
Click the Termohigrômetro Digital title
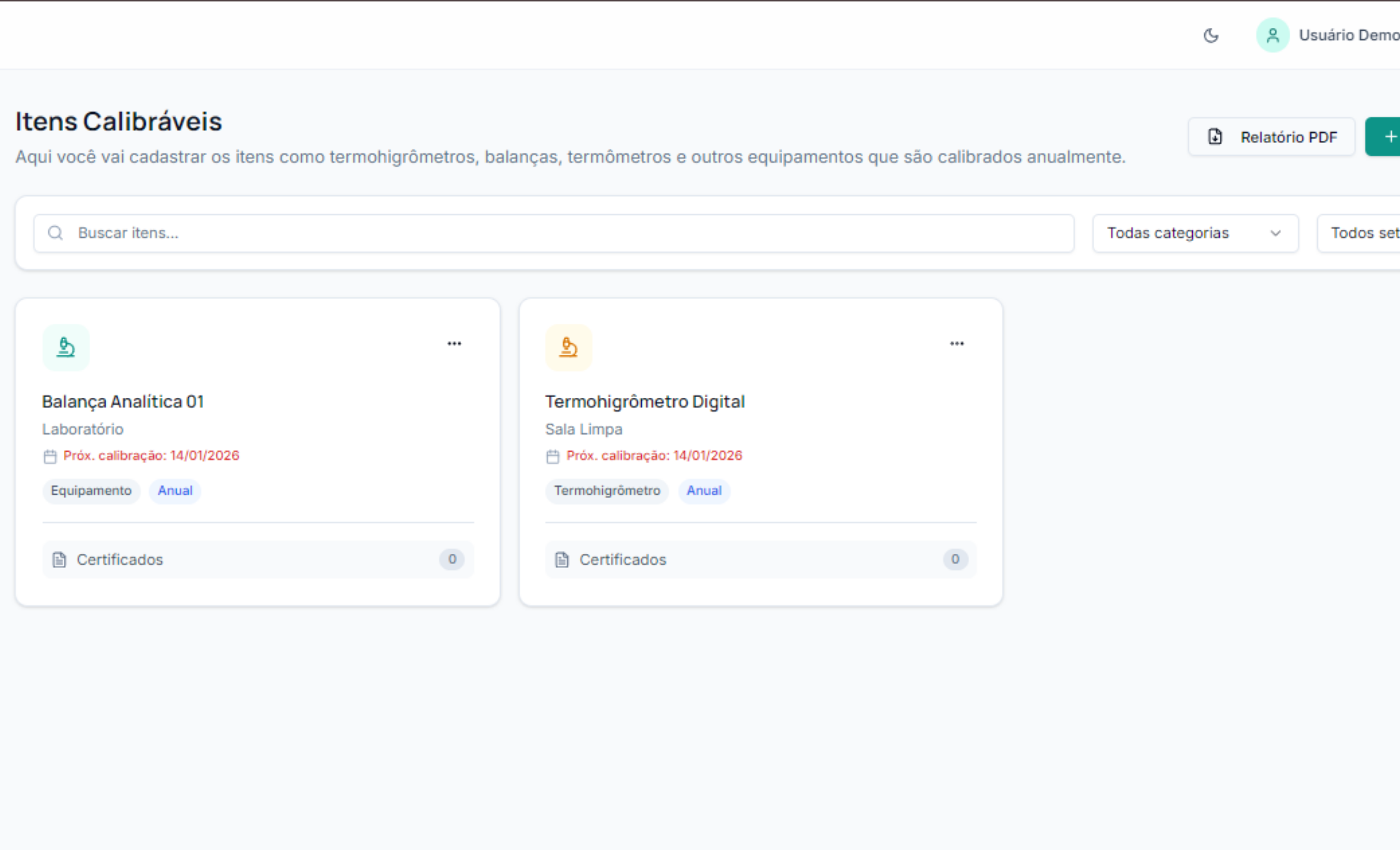click(645, 402)
